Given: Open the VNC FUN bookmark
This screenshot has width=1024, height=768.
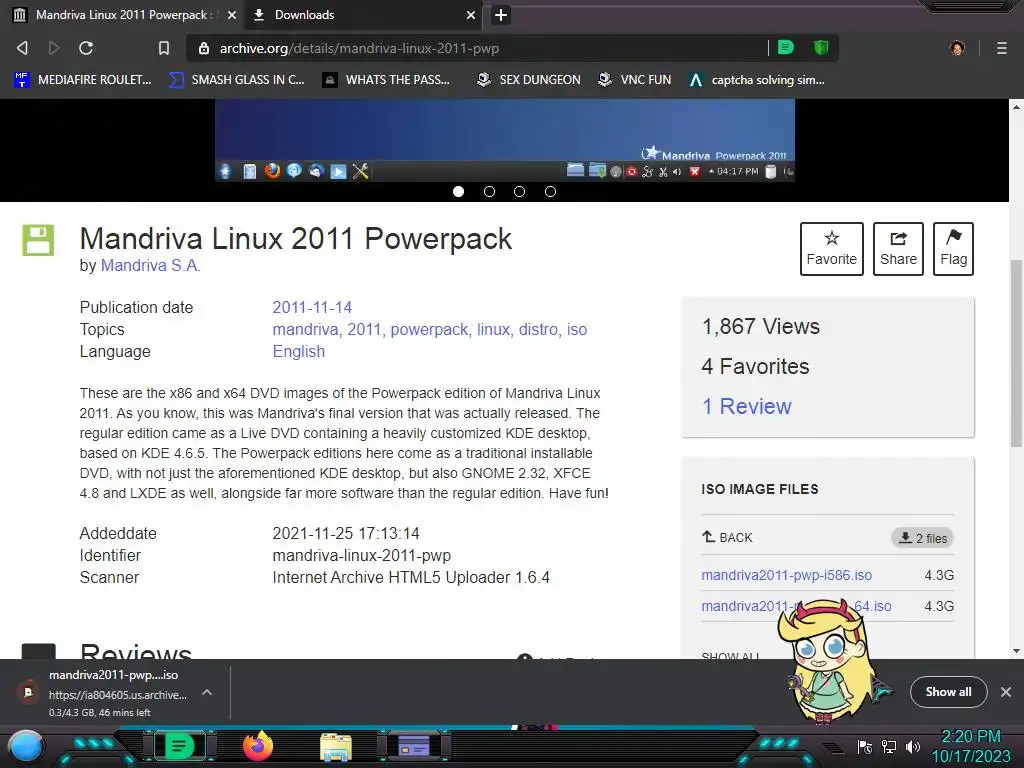Looking at the screenshot, I should [x=635, y=80].
